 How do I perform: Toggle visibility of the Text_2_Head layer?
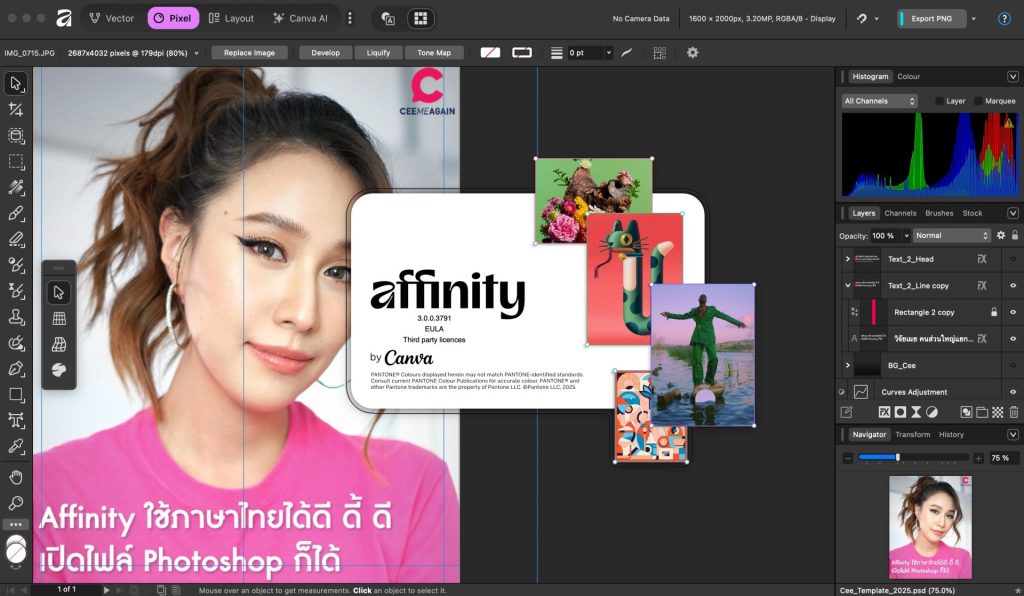pos(1012,259)
